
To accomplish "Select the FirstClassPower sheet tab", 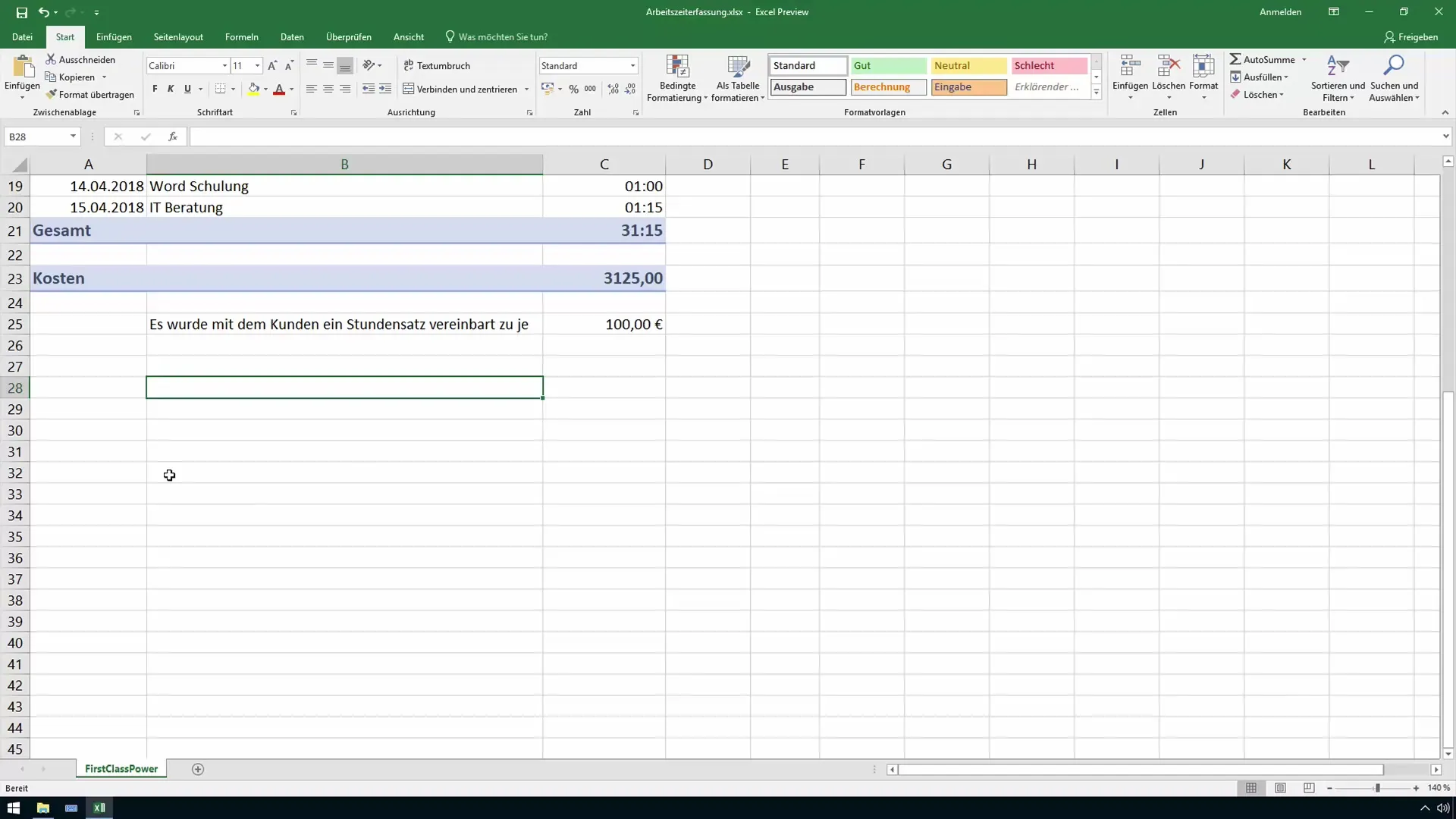I will [121, 769].
